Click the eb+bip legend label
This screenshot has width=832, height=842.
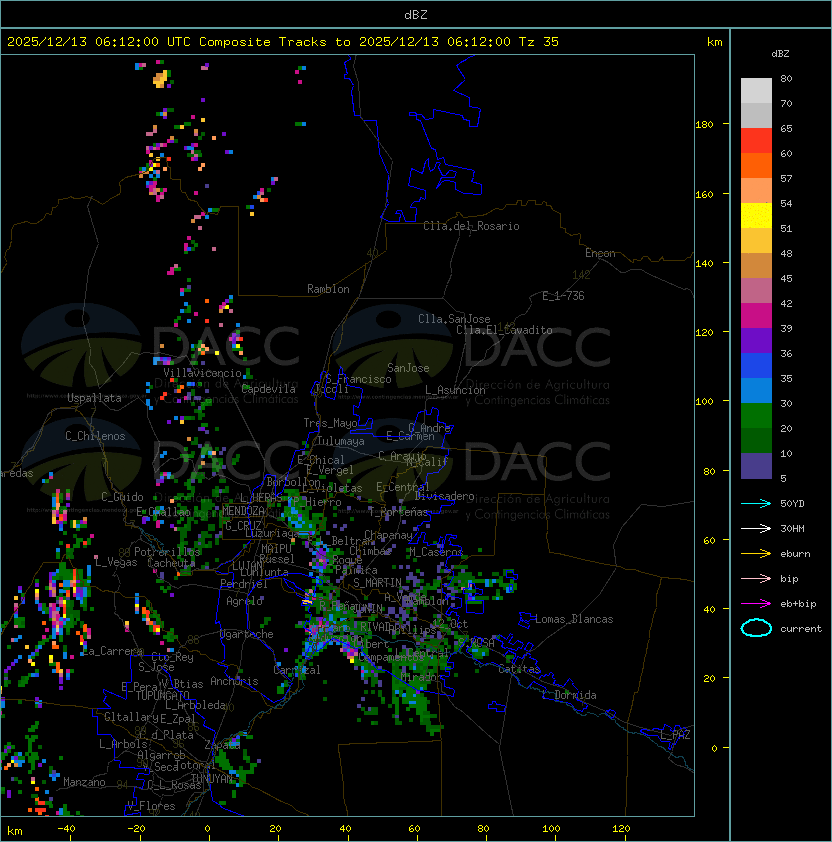(x=798, y=604)
